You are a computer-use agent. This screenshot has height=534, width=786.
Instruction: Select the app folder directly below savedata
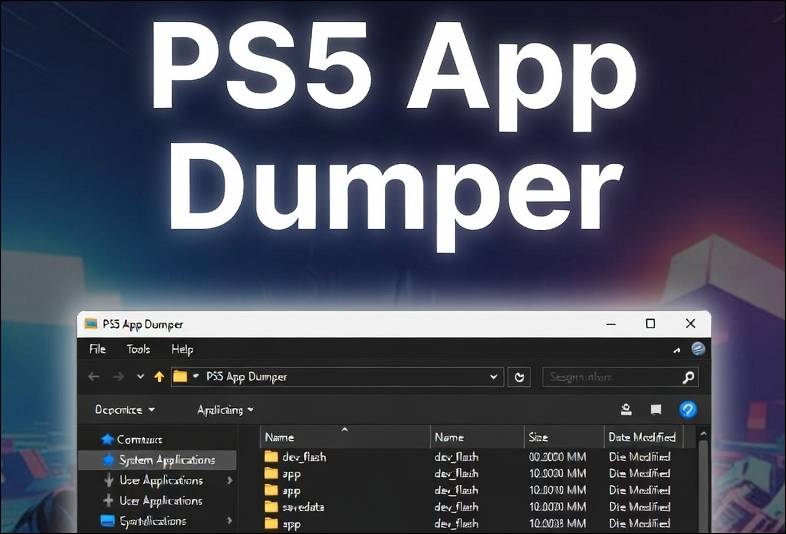[291, 524]
